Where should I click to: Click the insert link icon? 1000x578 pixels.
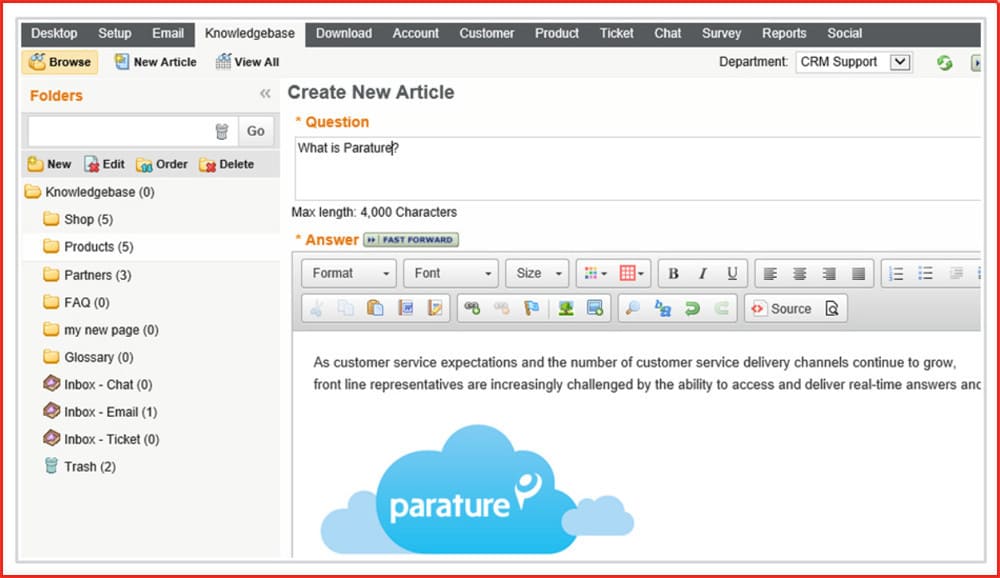click(x=472, y=309)
